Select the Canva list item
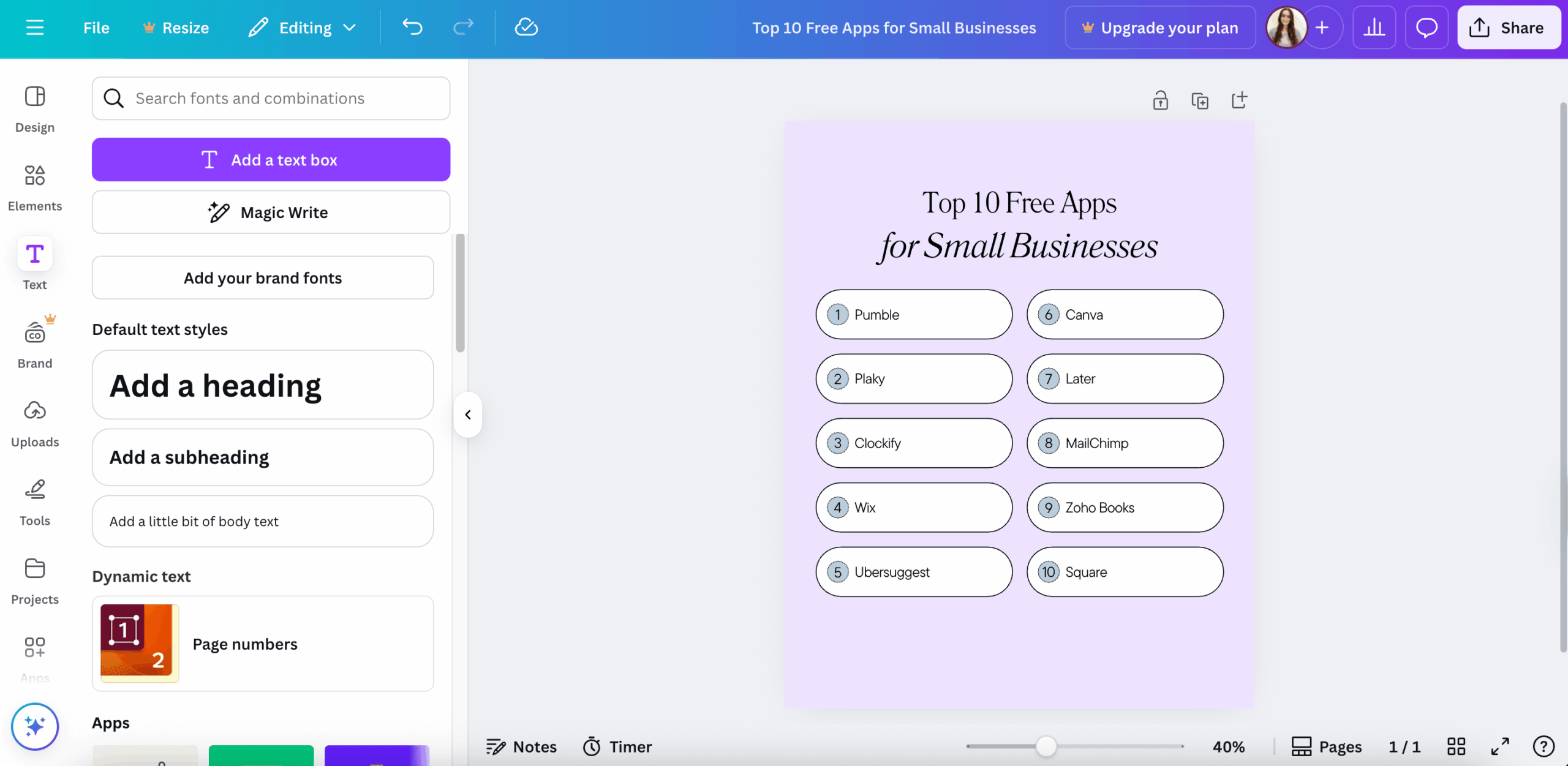 click(1125, 315)
